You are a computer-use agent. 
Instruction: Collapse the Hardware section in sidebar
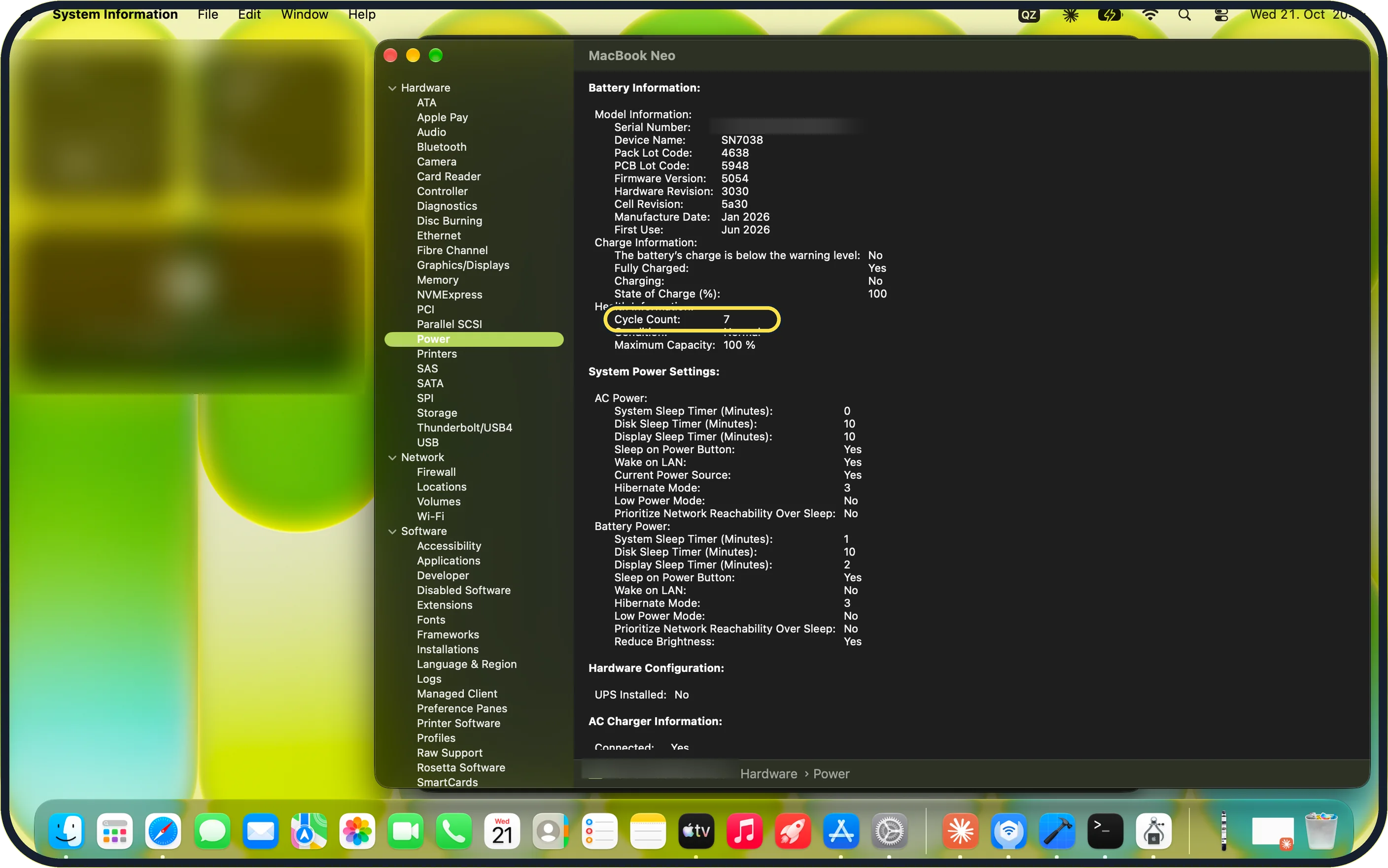pyautogui.click(x=392, y=88)
